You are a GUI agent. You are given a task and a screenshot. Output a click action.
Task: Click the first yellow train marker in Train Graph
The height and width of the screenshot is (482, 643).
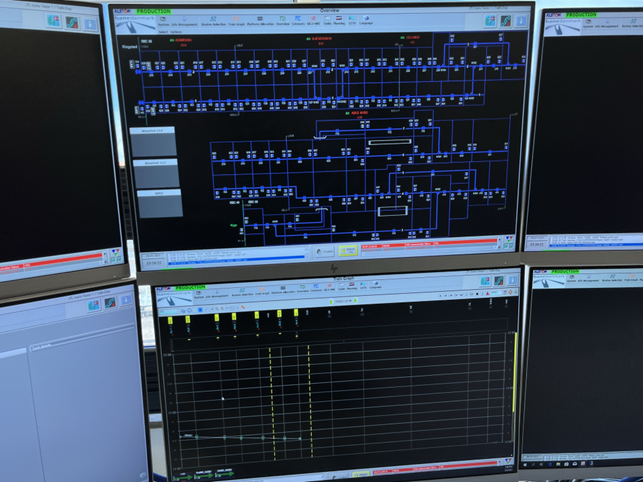click(x=170, y=320)
